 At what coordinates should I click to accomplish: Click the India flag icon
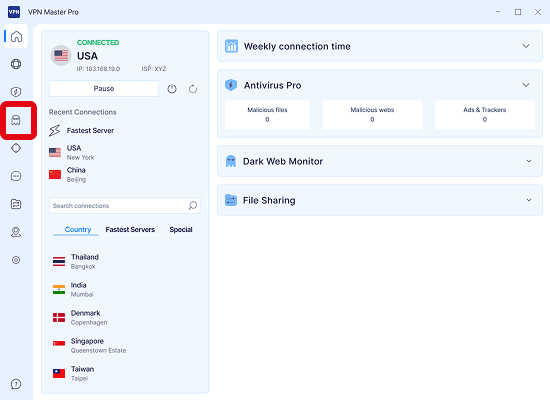click(59, 289)
